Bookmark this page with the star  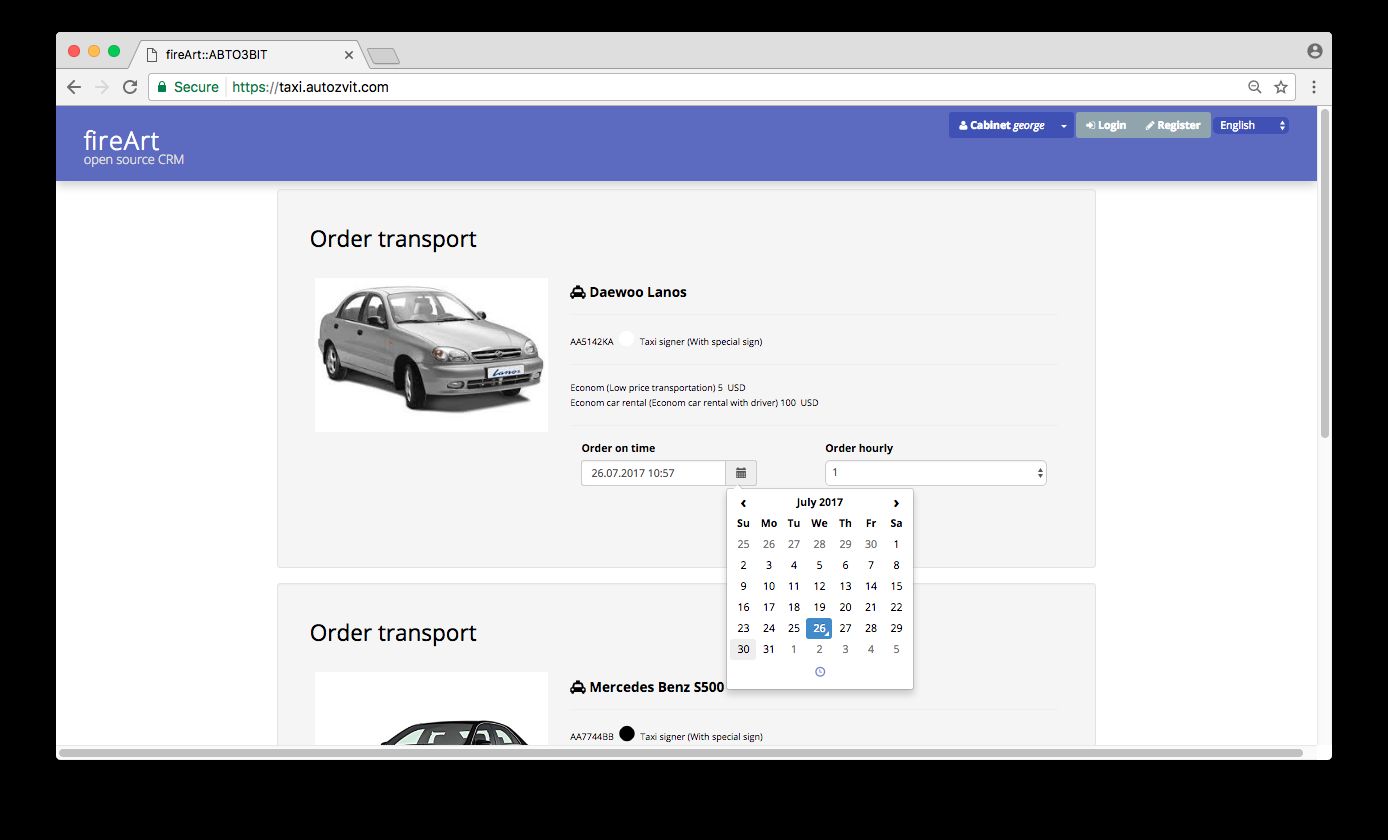(x=1281, y=87)
